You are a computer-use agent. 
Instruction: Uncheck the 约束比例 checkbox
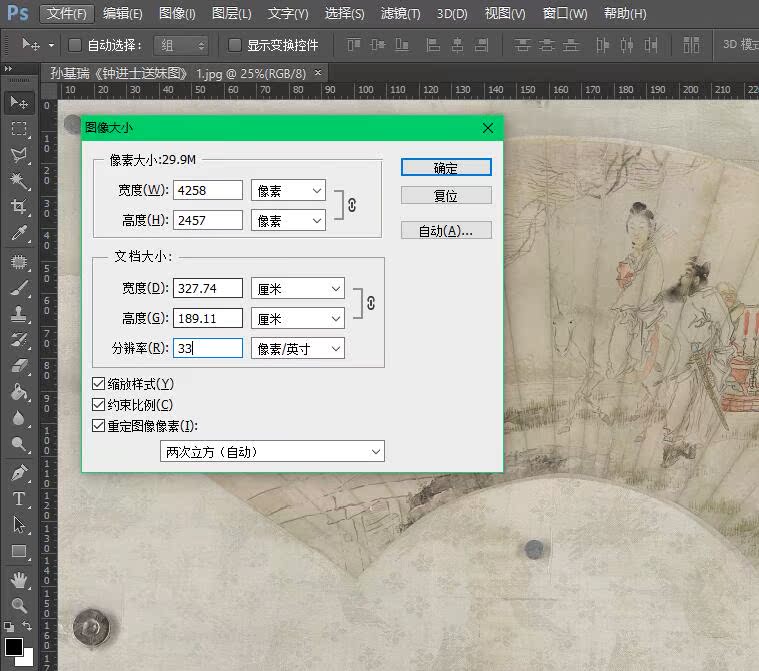(x=98, y=405)
